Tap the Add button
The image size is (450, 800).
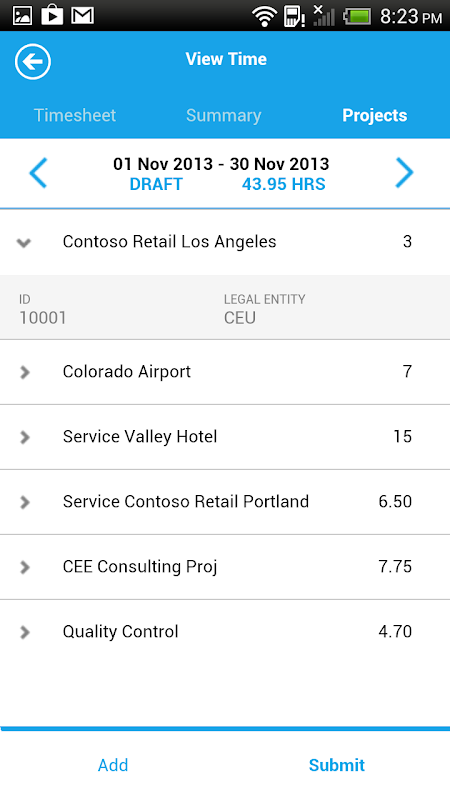(113, 765)
